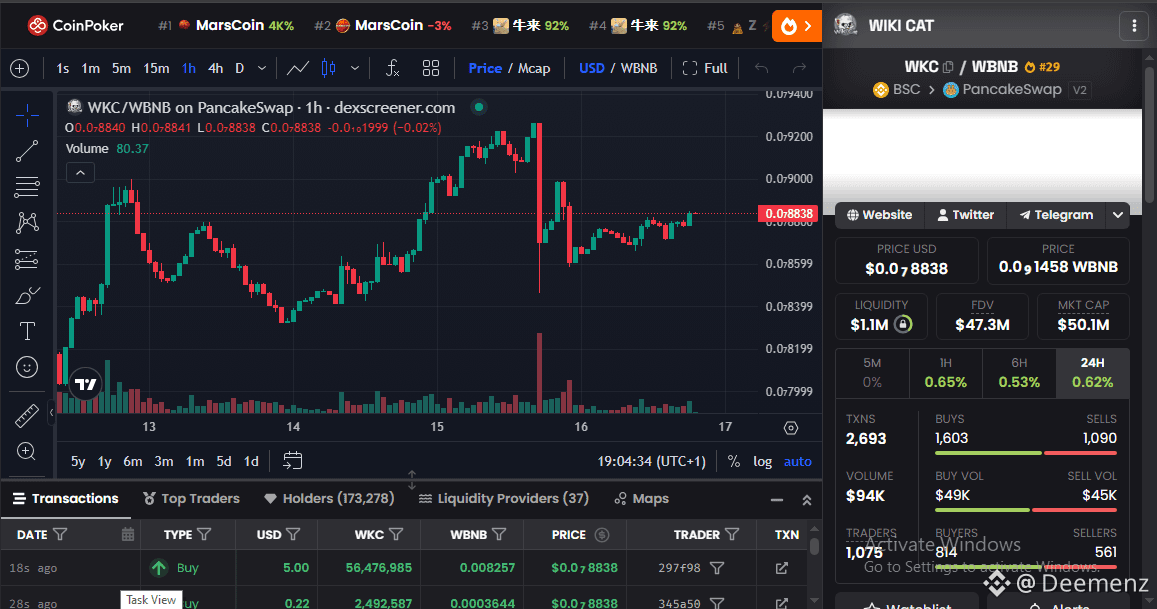
Task: Click the trending fire button
Action: click(x=797, y=27)
